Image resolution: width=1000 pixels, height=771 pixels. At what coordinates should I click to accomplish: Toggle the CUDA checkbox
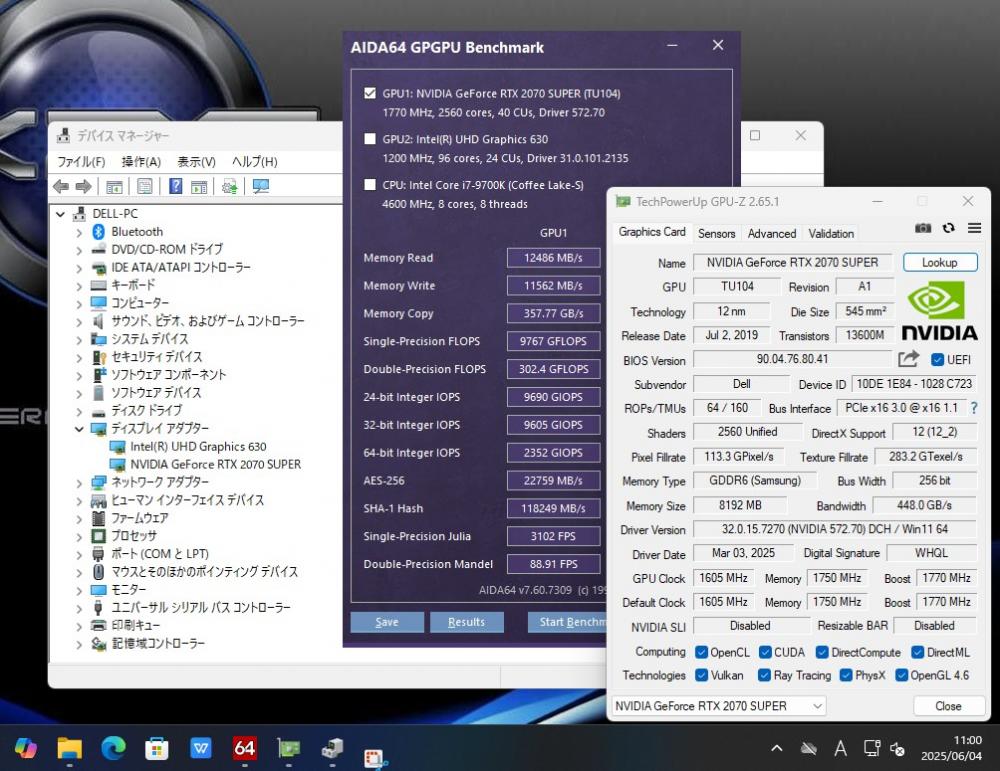(765, 652)
